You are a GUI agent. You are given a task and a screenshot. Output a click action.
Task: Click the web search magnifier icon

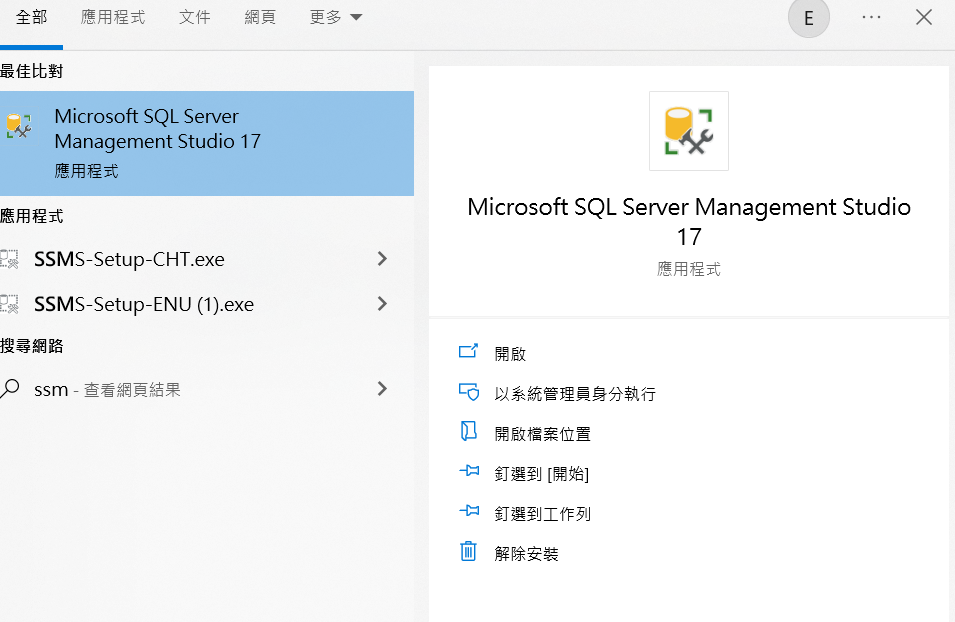click(11, 389)
